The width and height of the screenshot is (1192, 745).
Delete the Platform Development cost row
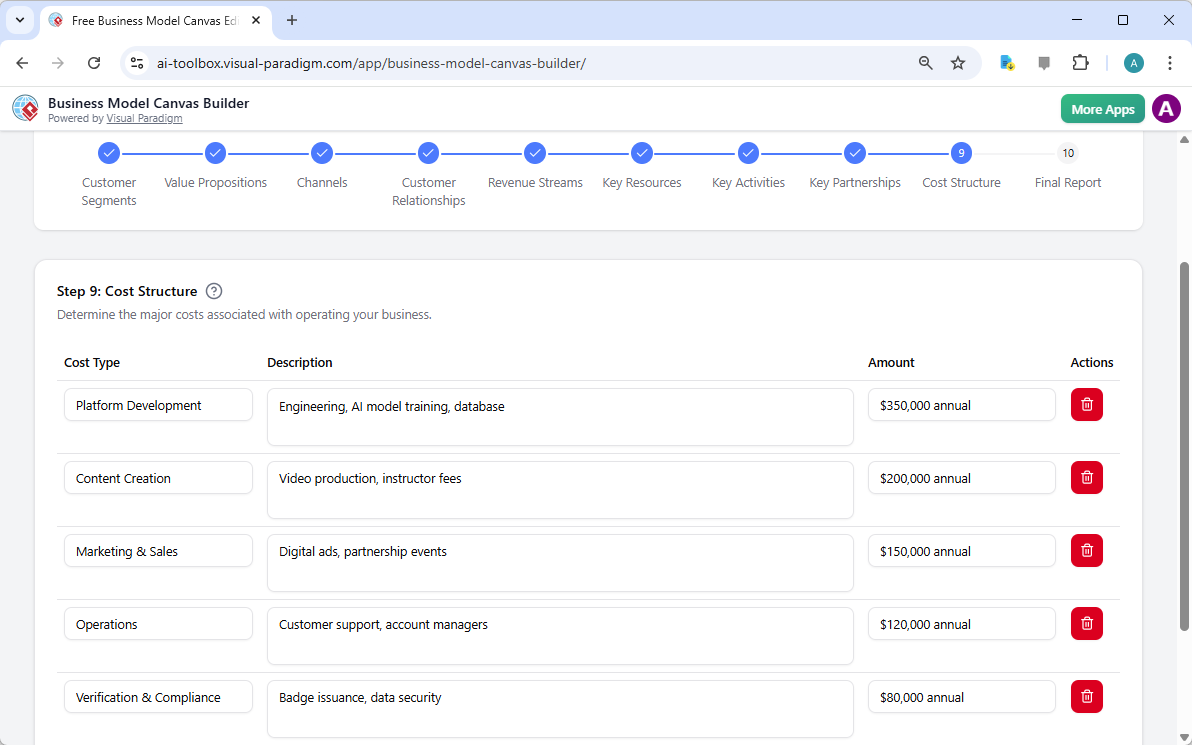pyautogui.click(x=1086, y=405)
